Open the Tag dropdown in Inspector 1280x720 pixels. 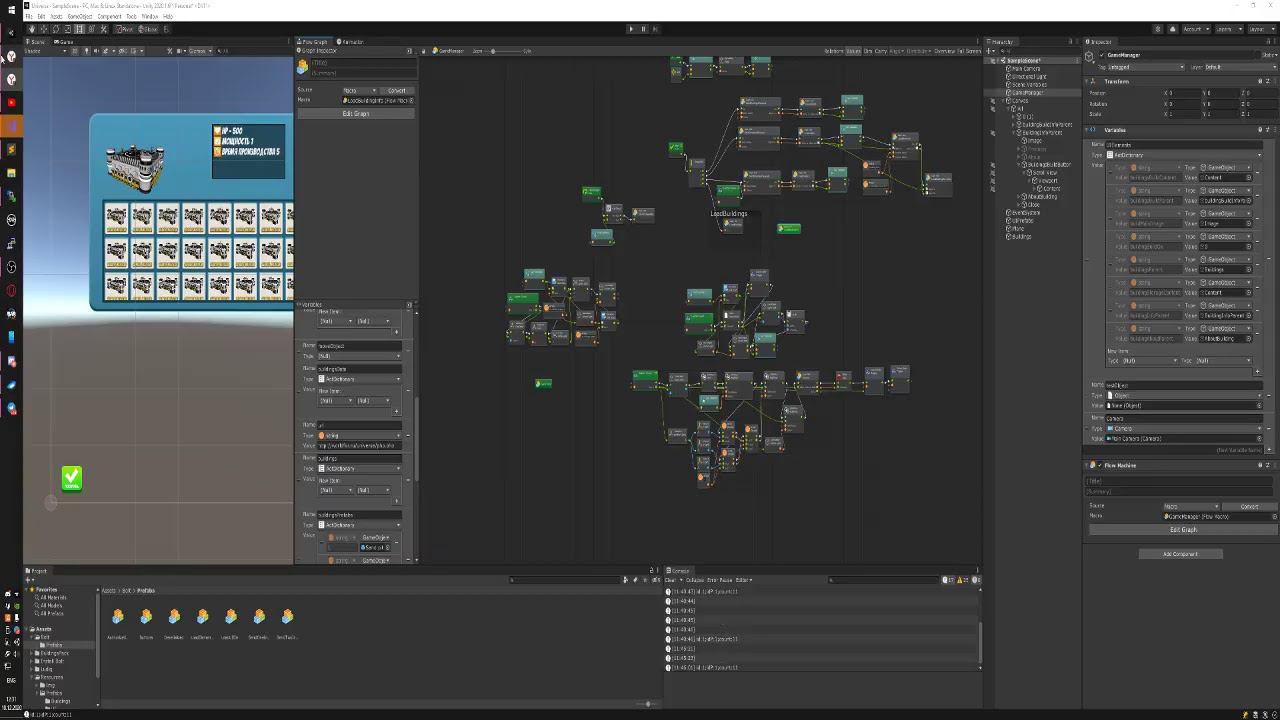[1148, 67]
